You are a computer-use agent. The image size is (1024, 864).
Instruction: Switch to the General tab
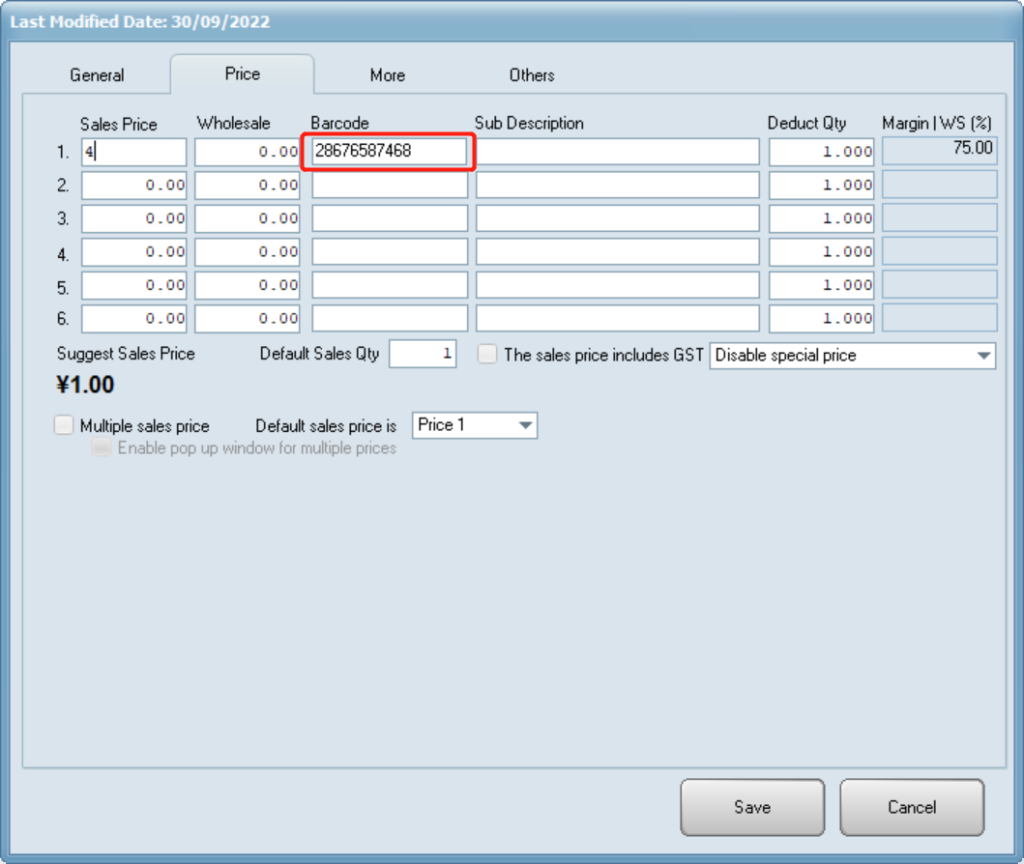(x=97, y=75)
